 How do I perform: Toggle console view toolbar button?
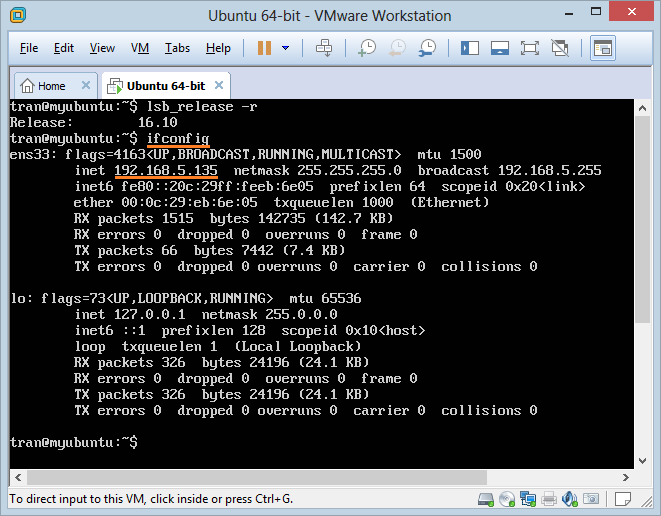click(x=603, y=48)
